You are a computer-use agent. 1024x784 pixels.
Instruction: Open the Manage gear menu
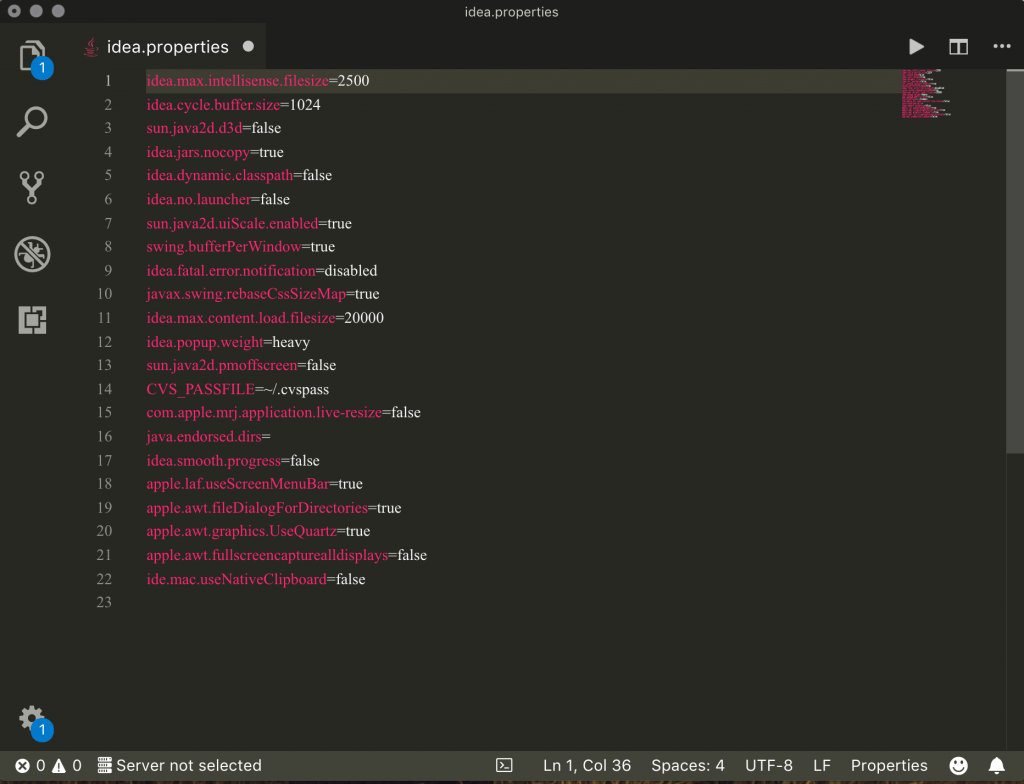click(30, 717)
